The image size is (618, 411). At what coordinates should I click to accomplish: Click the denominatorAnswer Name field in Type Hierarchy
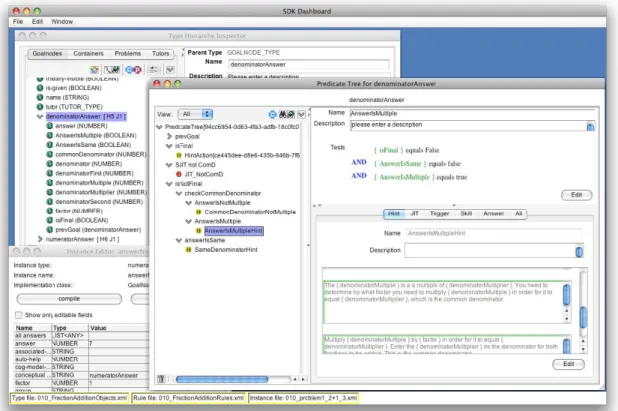[x=309, y=64]
